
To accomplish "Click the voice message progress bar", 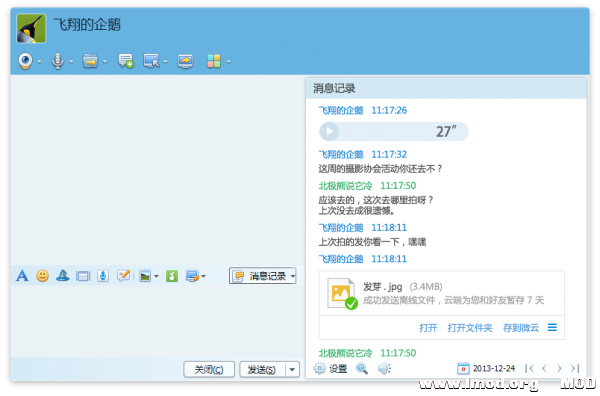I will tap(394, 132).
